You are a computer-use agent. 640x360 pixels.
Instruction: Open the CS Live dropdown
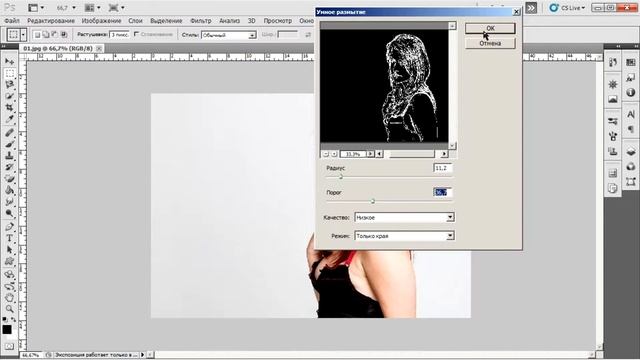tap(567, 8)
